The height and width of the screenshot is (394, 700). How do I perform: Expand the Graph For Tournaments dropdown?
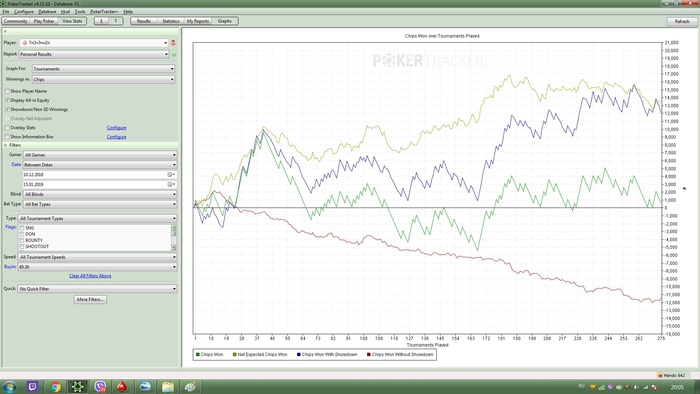pos(103,69)
